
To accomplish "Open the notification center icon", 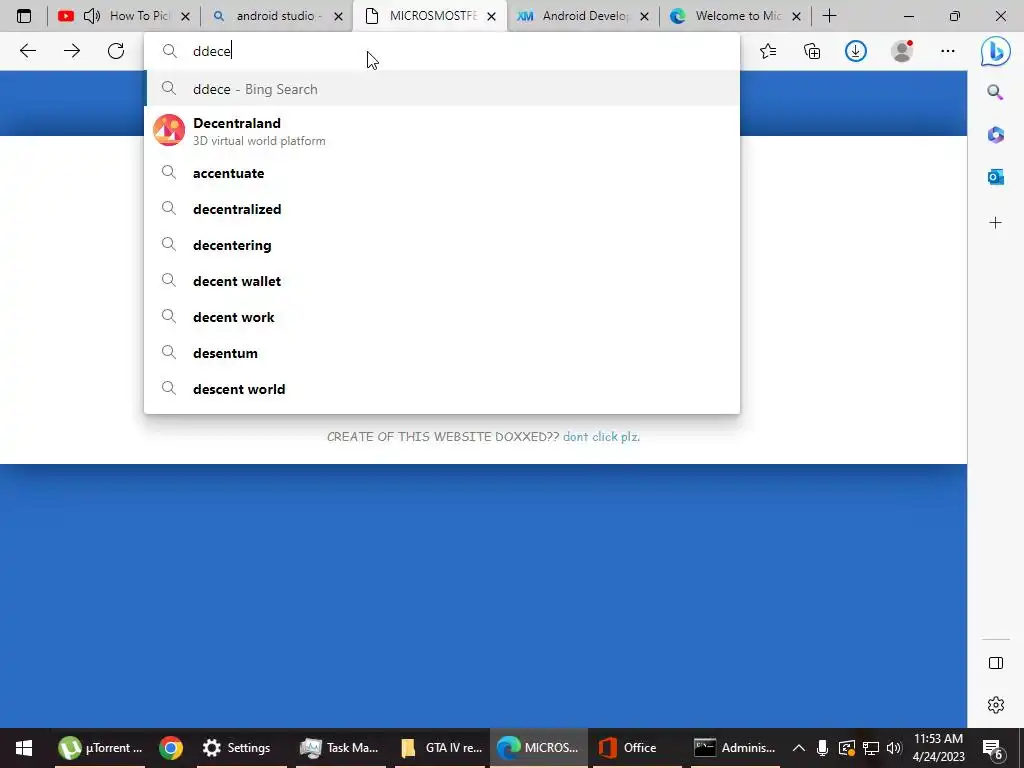I will coord(993,749).
